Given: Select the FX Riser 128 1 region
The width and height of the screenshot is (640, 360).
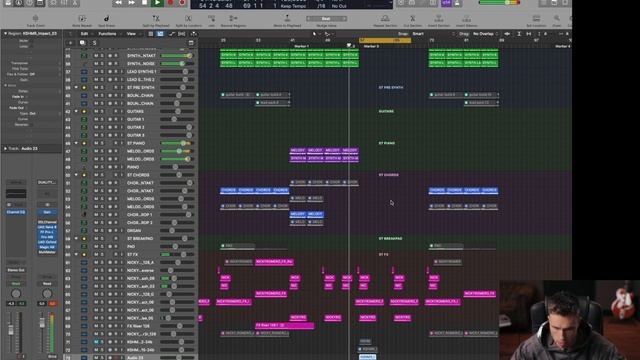Looking at the screenshot, I should (284, 325).
